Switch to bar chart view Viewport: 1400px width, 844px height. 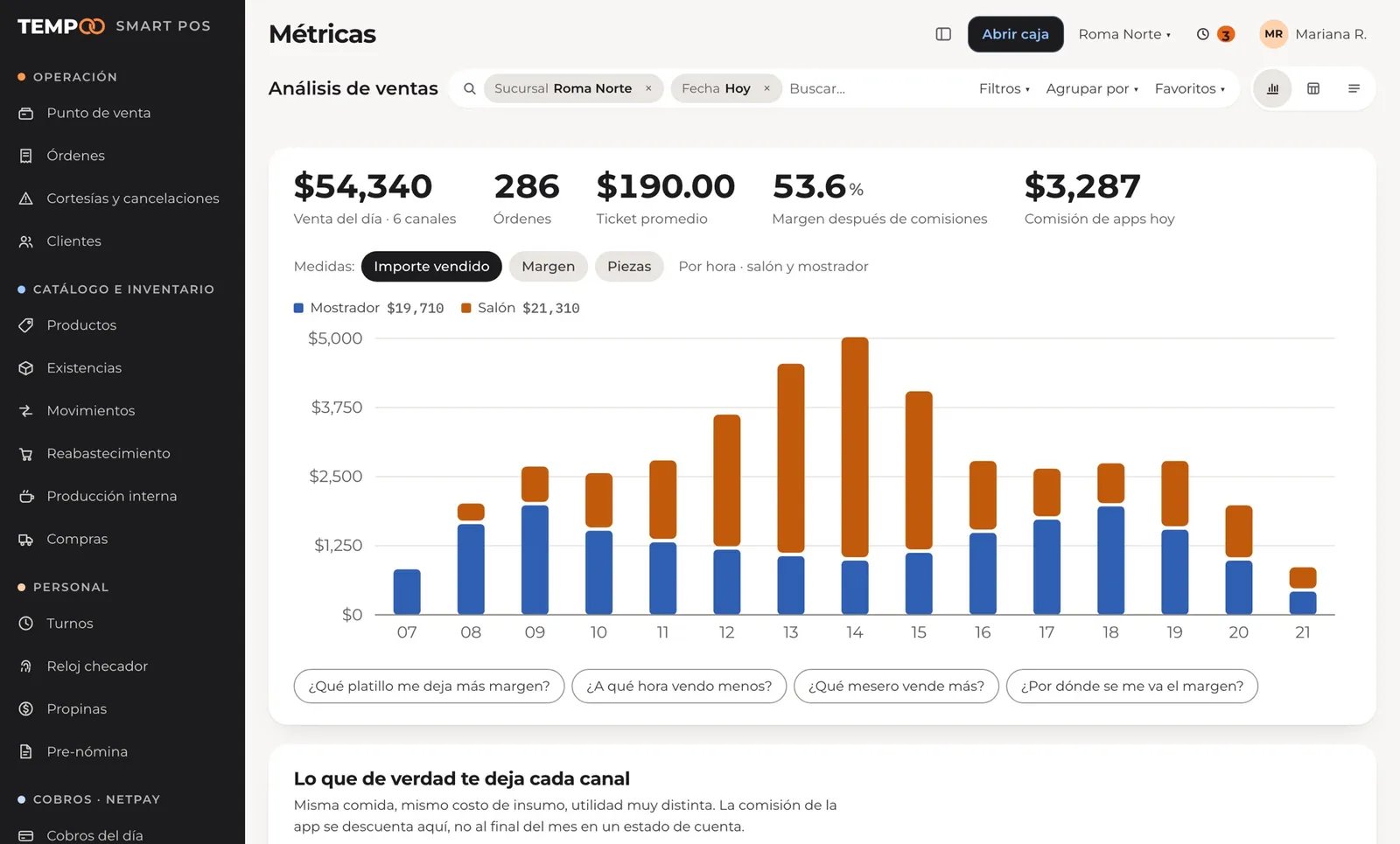pos(1272,88)
